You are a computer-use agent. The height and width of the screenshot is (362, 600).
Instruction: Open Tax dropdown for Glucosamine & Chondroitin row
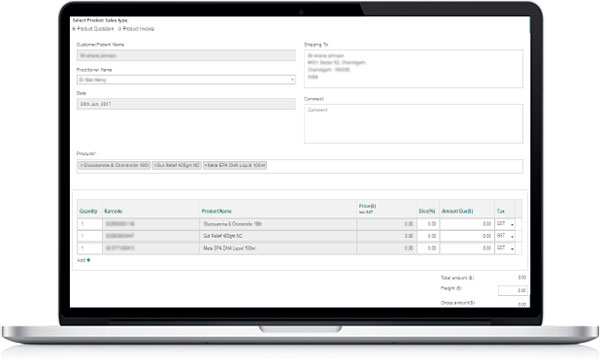point(505,224)
